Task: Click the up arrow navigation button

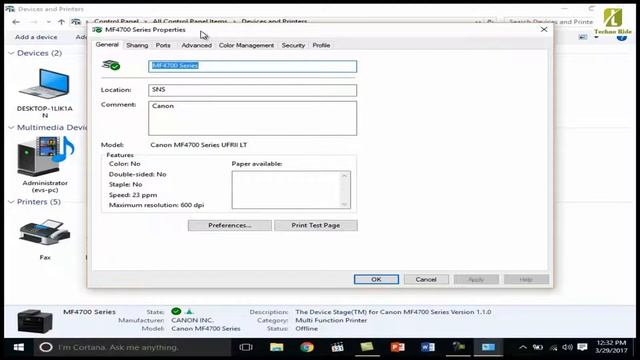Action: (61, 22)
